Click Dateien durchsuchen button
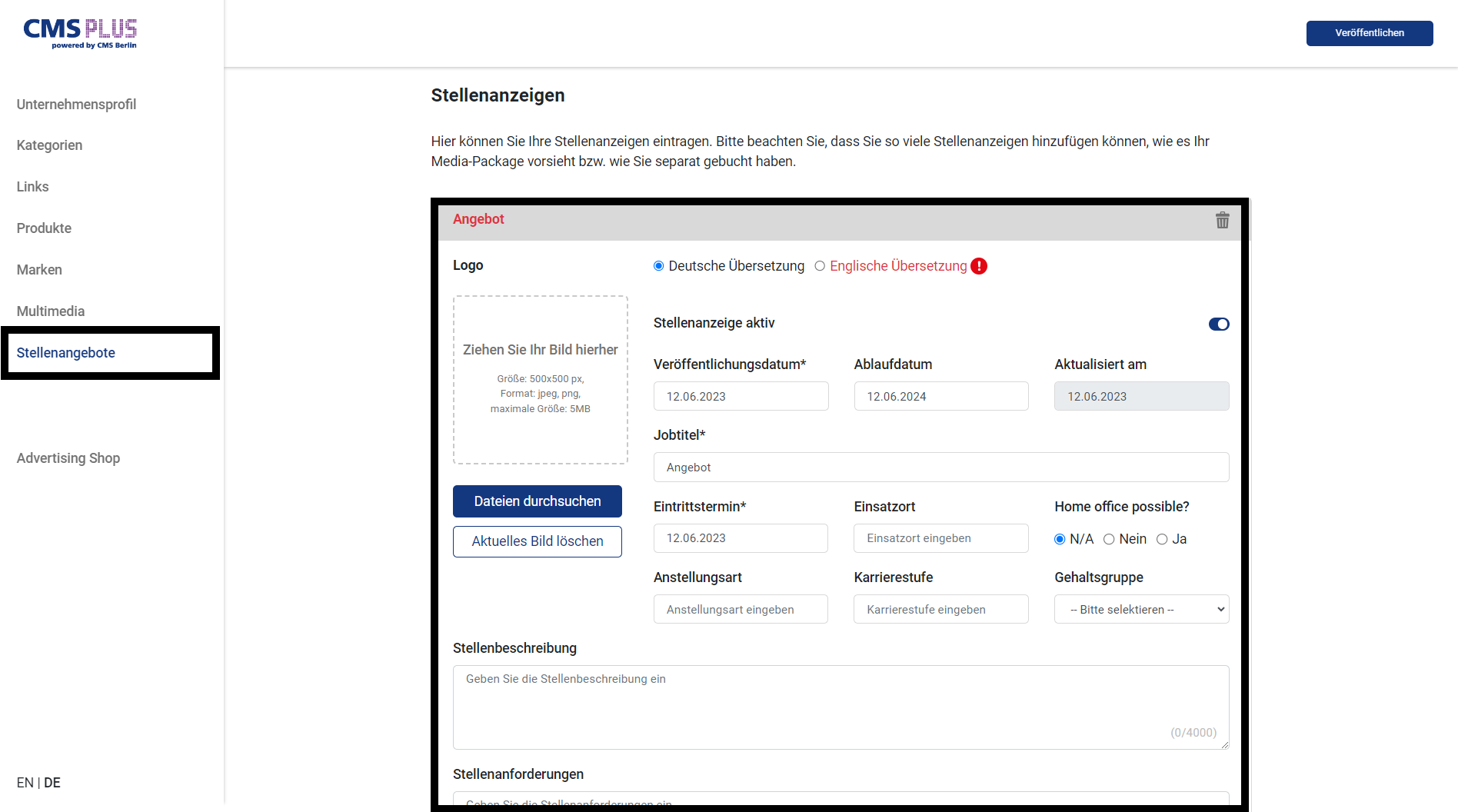The height and width of the screenshot is (812, 1458). click(x=538, y=501)
